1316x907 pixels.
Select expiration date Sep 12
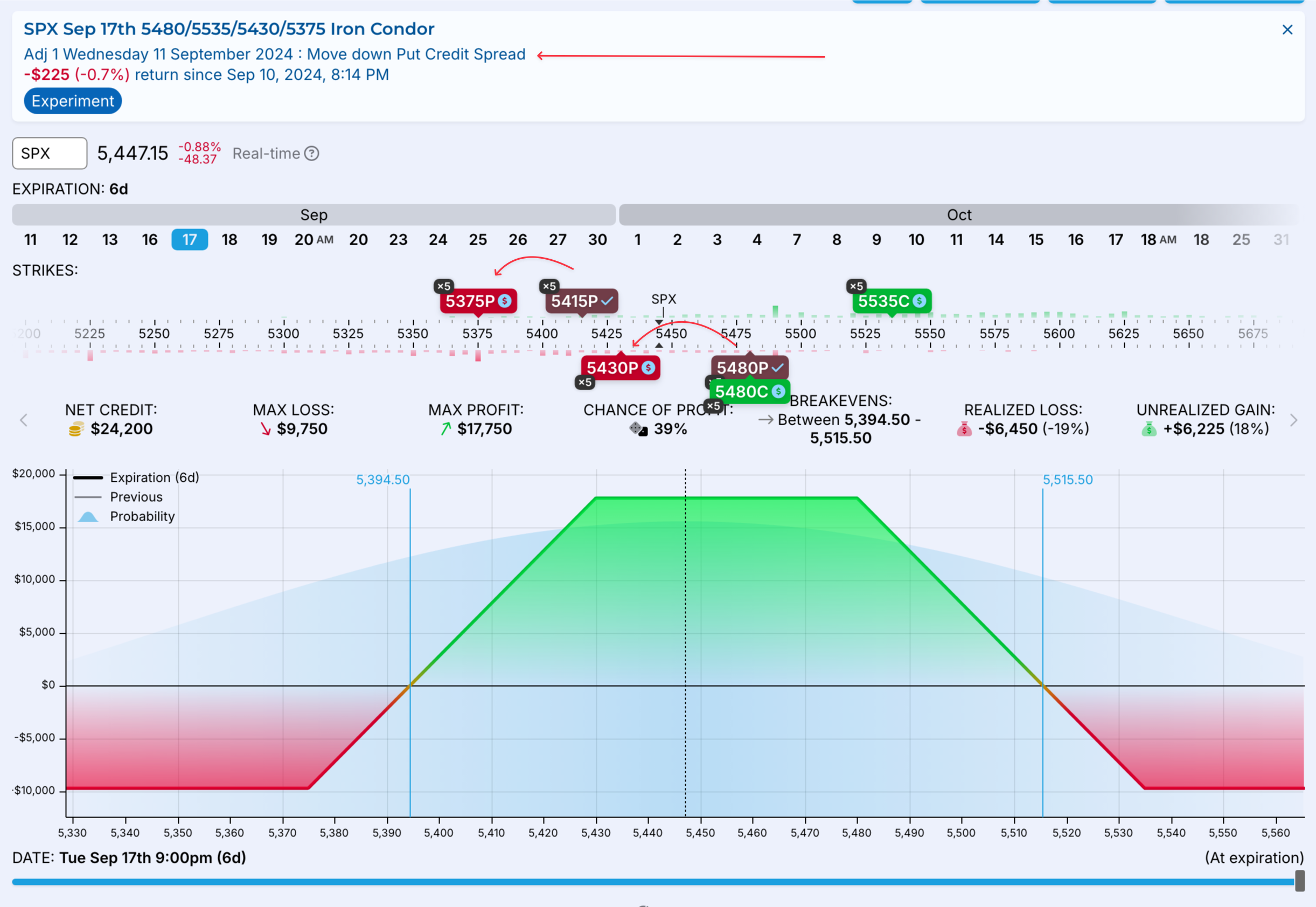(x=70, y=240)
